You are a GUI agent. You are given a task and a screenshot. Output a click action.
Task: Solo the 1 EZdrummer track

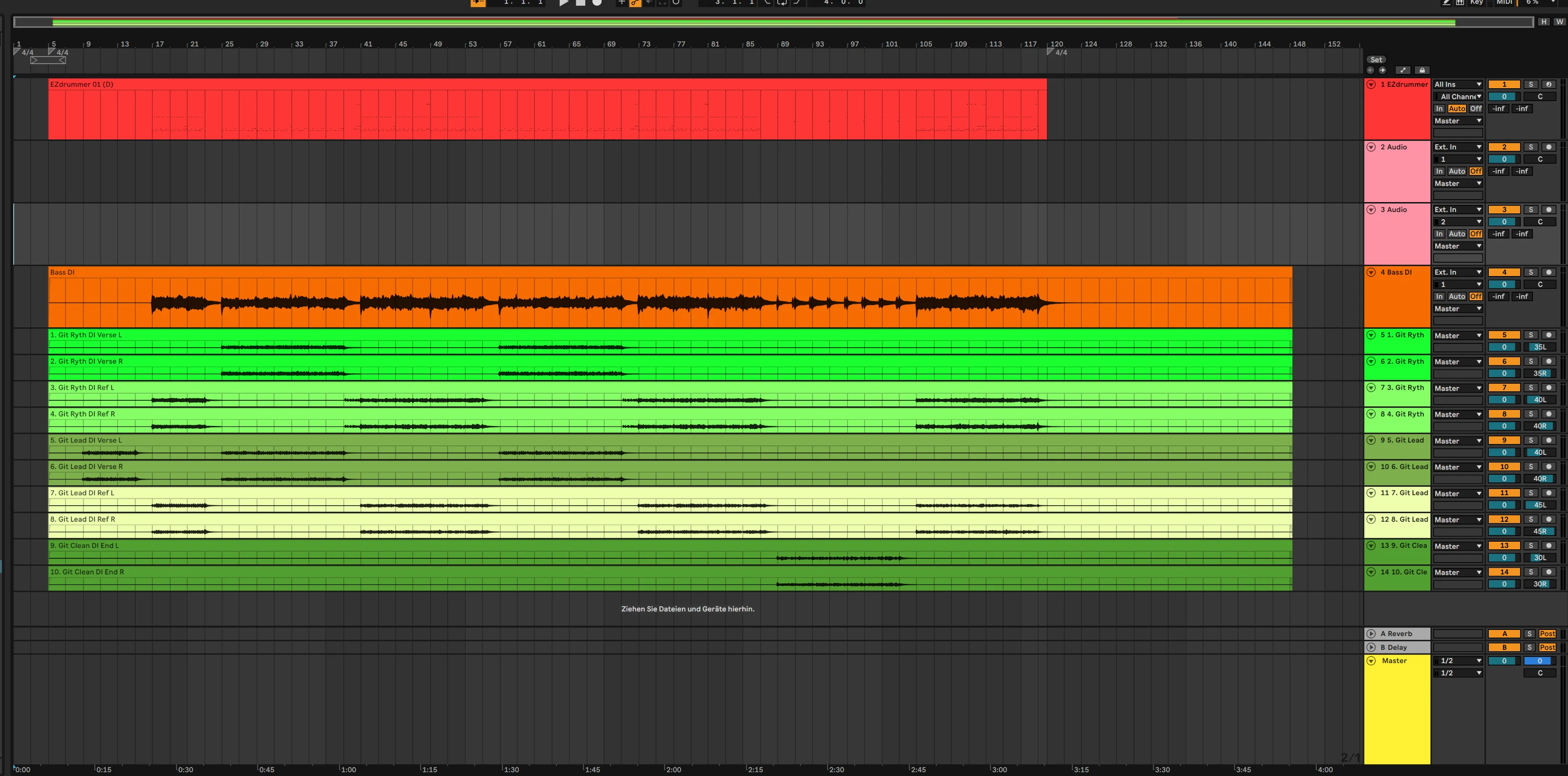point(1531,84)
